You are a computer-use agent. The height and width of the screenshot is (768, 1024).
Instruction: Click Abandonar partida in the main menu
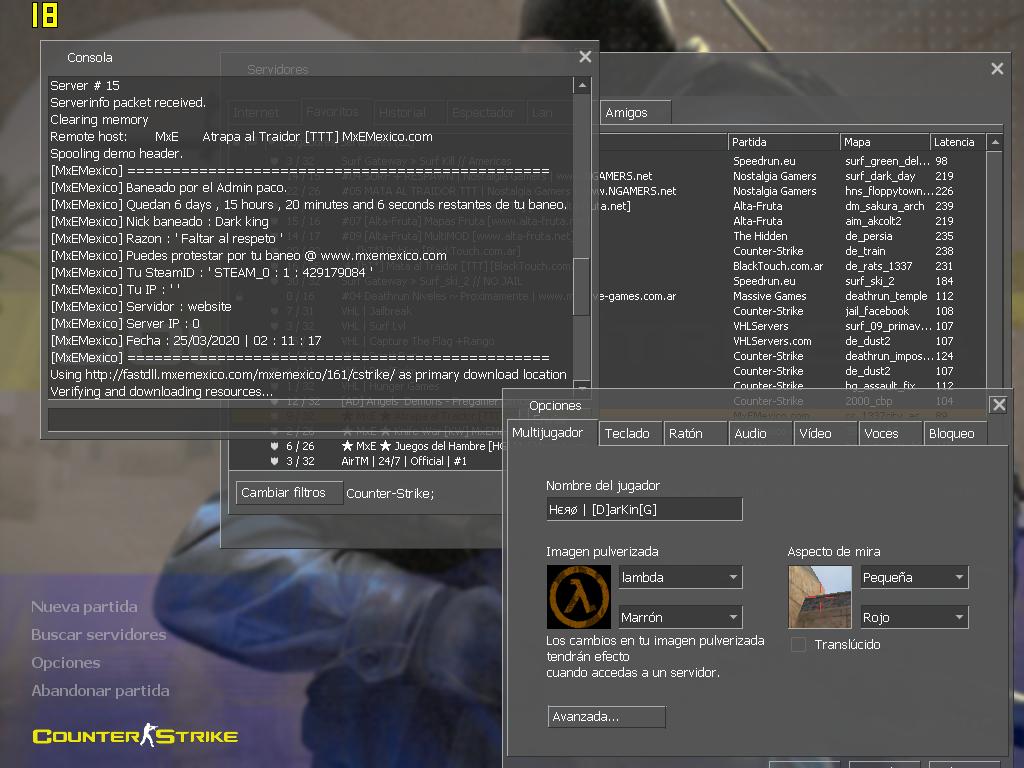pyautogui.click(x=101, y=691)
